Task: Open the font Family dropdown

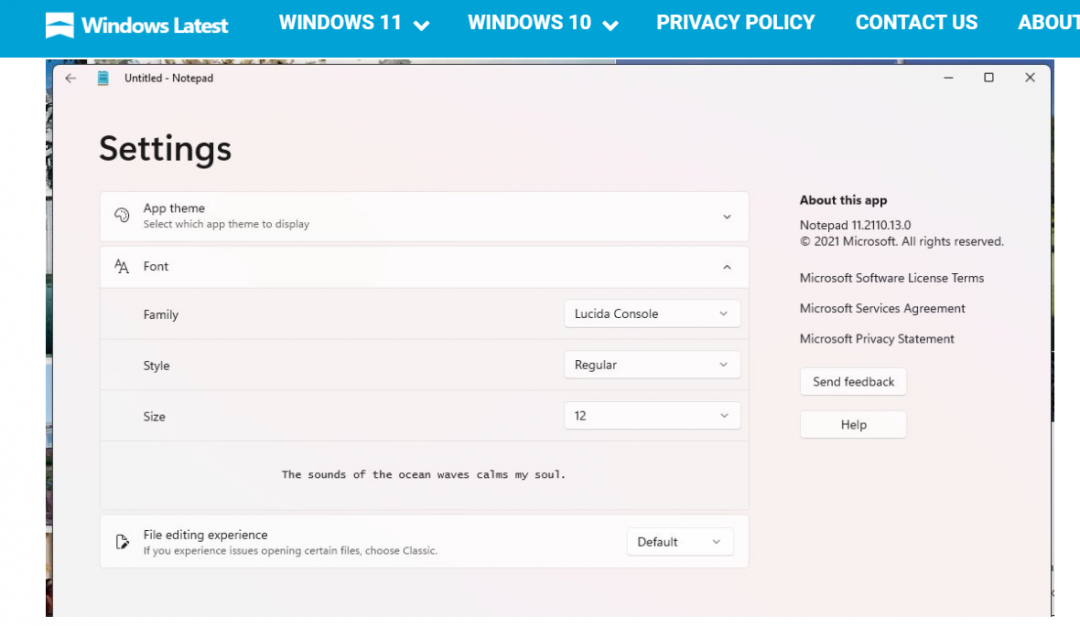Action: coord(652,314)
